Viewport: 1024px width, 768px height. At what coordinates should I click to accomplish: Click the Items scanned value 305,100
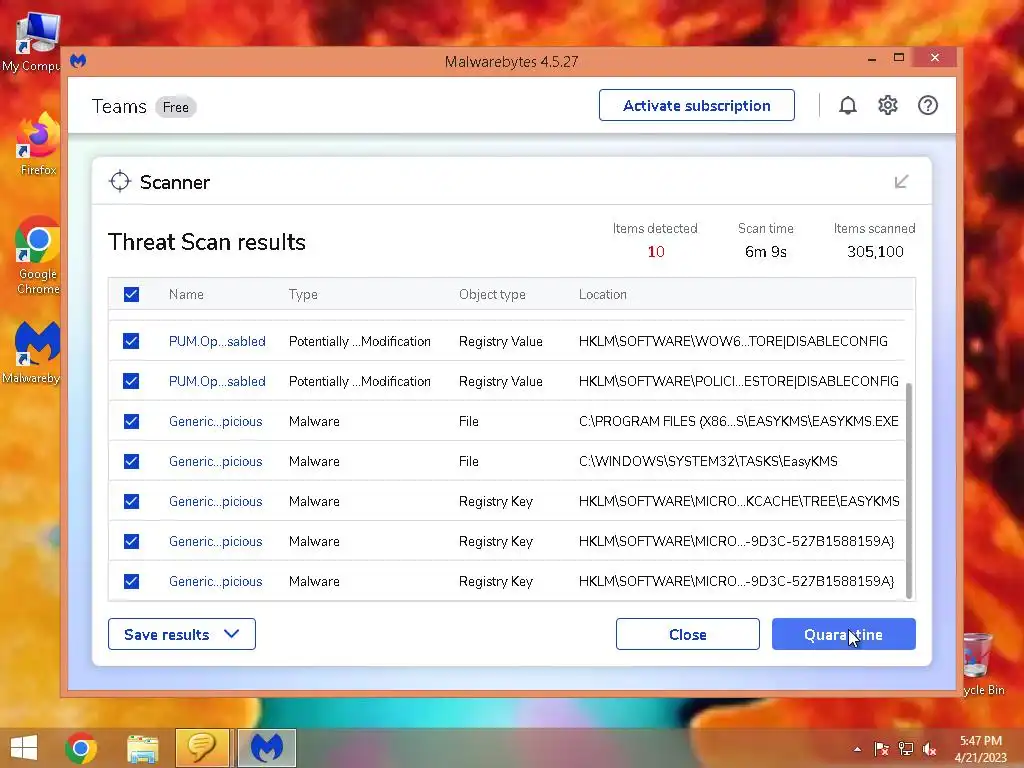coord(875,251)
